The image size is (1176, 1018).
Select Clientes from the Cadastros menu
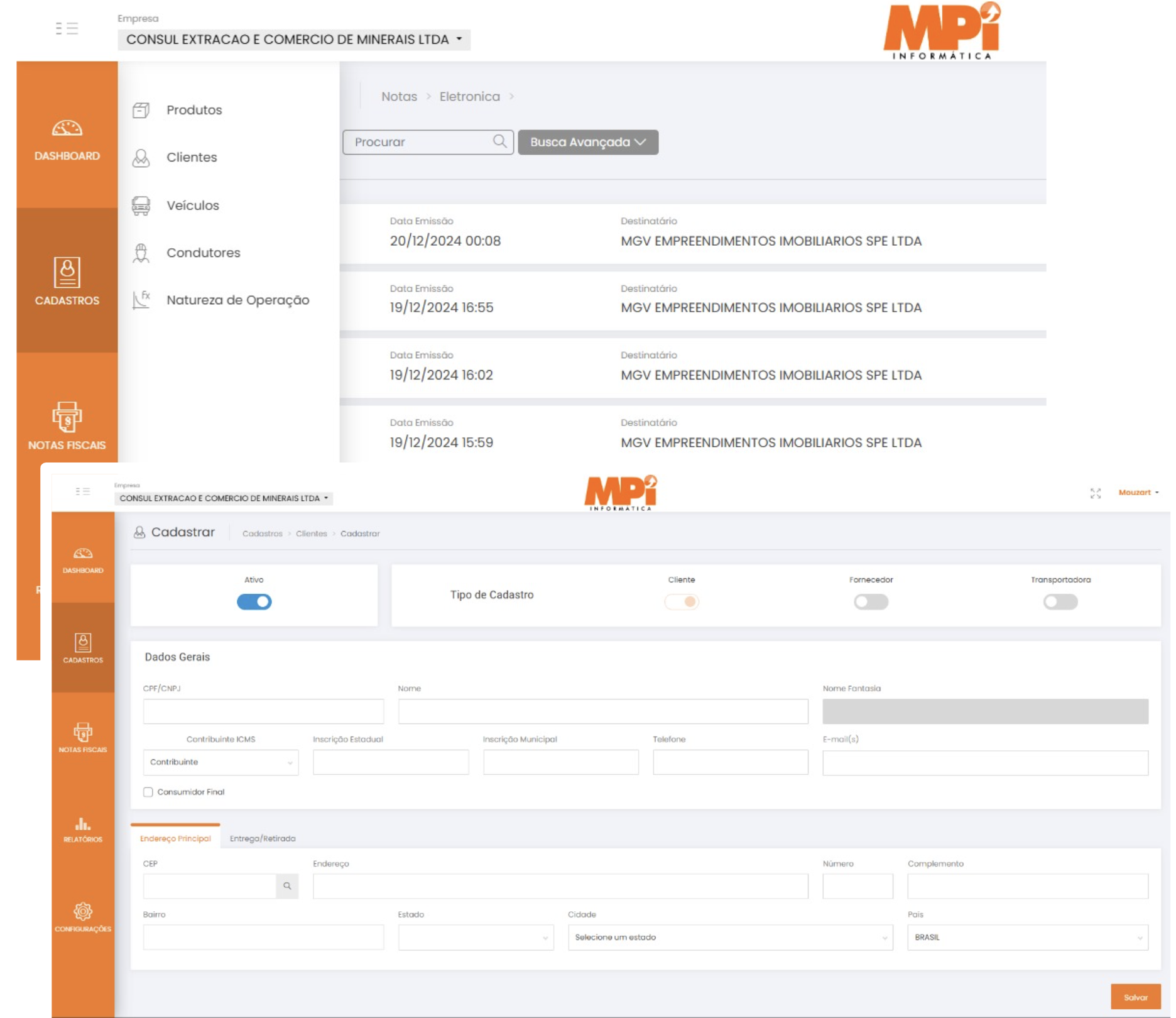click(192, 157)
